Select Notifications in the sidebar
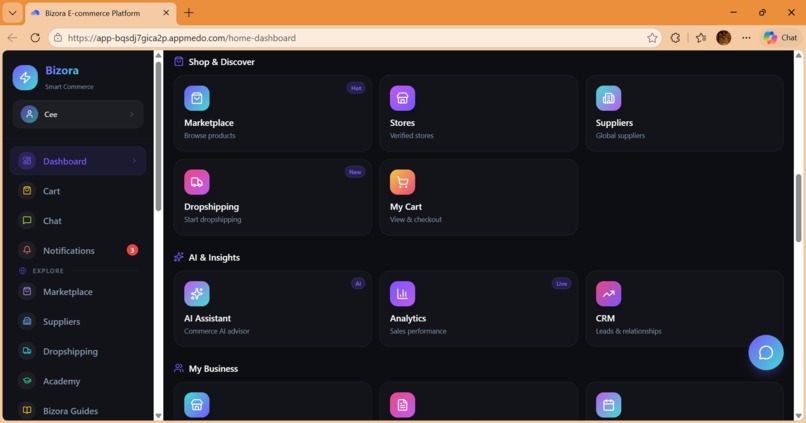 coord(78,250)
